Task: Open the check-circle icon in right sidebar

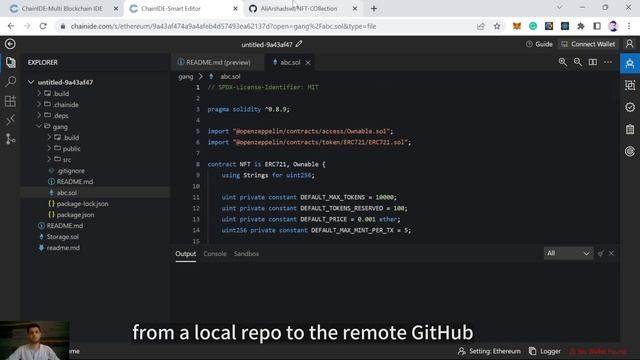Action: [x=630, y=107]
